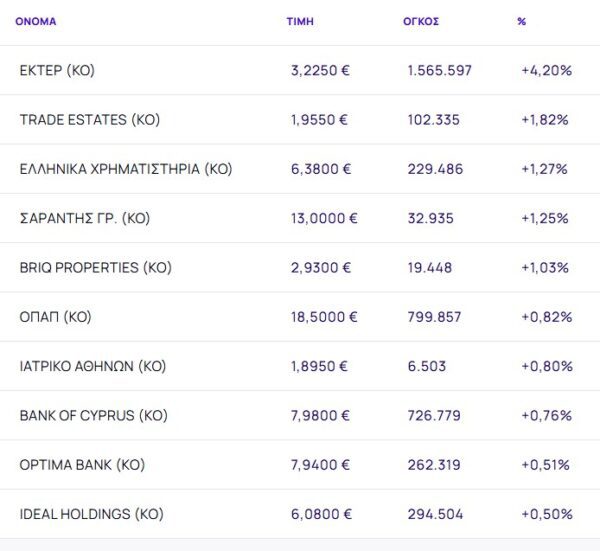Select TRADE ESTATES (ΚΟ) stock name

89,120
